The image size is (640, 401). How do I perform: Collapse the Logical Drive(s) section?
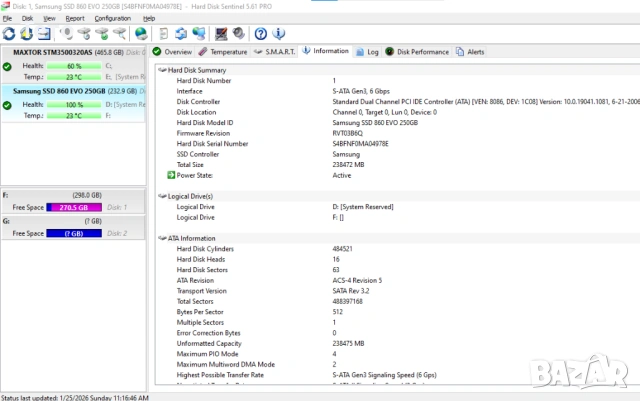click(162, 196)
